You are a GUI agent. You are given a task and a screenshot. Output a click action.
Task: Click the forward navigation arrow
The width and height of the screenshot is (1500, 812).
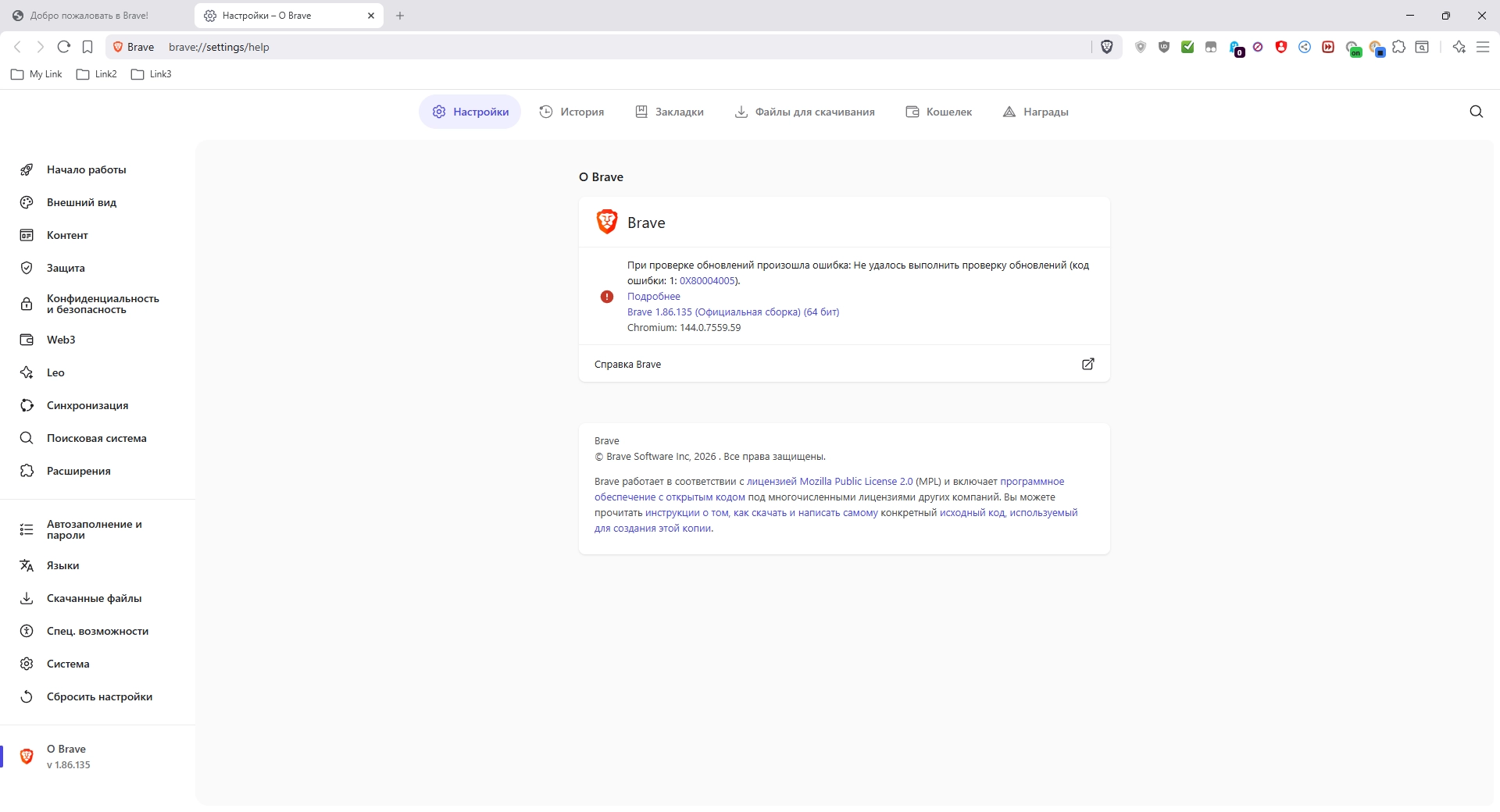[41, 47]
